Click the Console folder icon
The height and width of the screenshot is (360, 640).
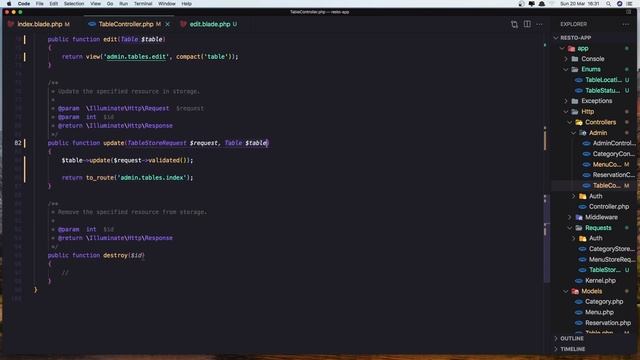pyautogui.click(x=575, y=59)
